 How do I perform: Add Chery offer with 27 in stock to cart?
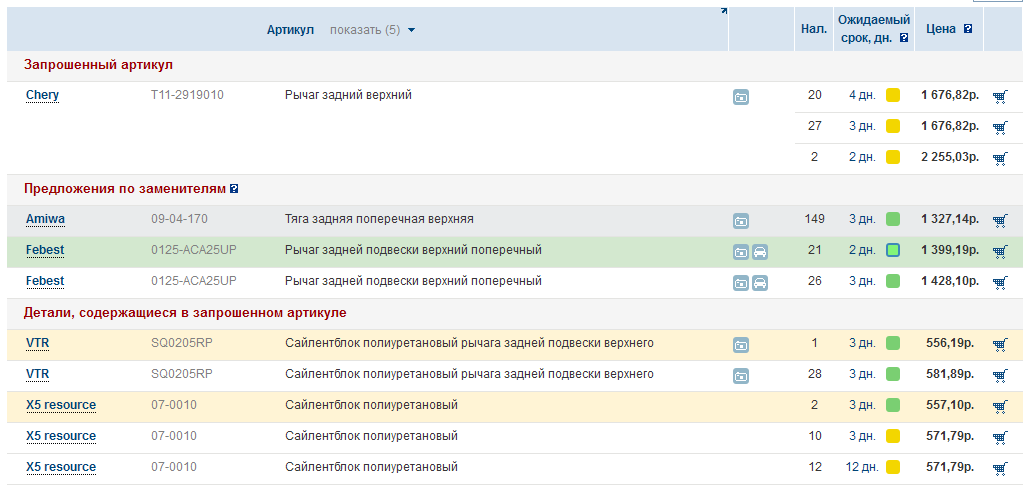[x=1000, y=128]
